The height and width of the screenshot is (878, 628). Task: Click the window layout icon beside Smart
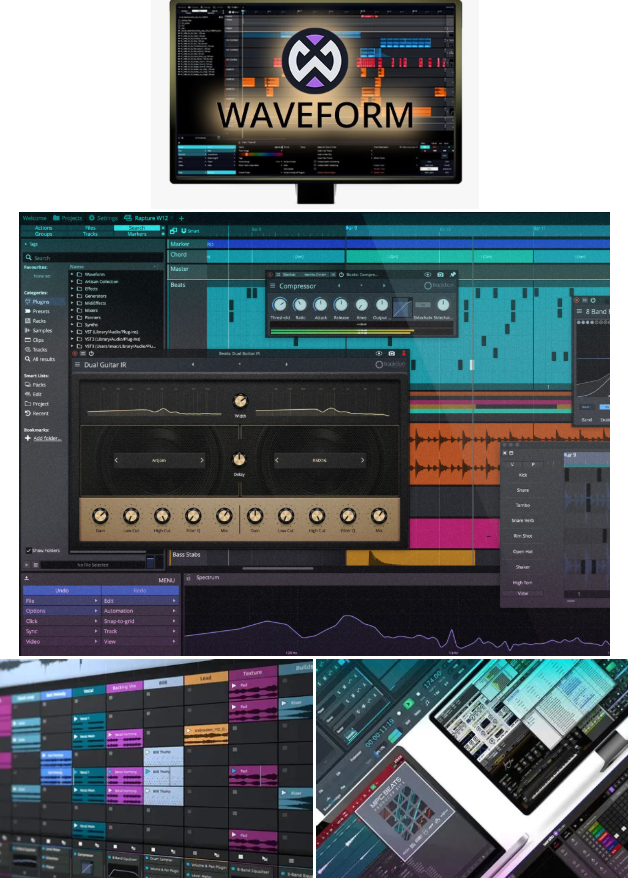pos(174,231)
